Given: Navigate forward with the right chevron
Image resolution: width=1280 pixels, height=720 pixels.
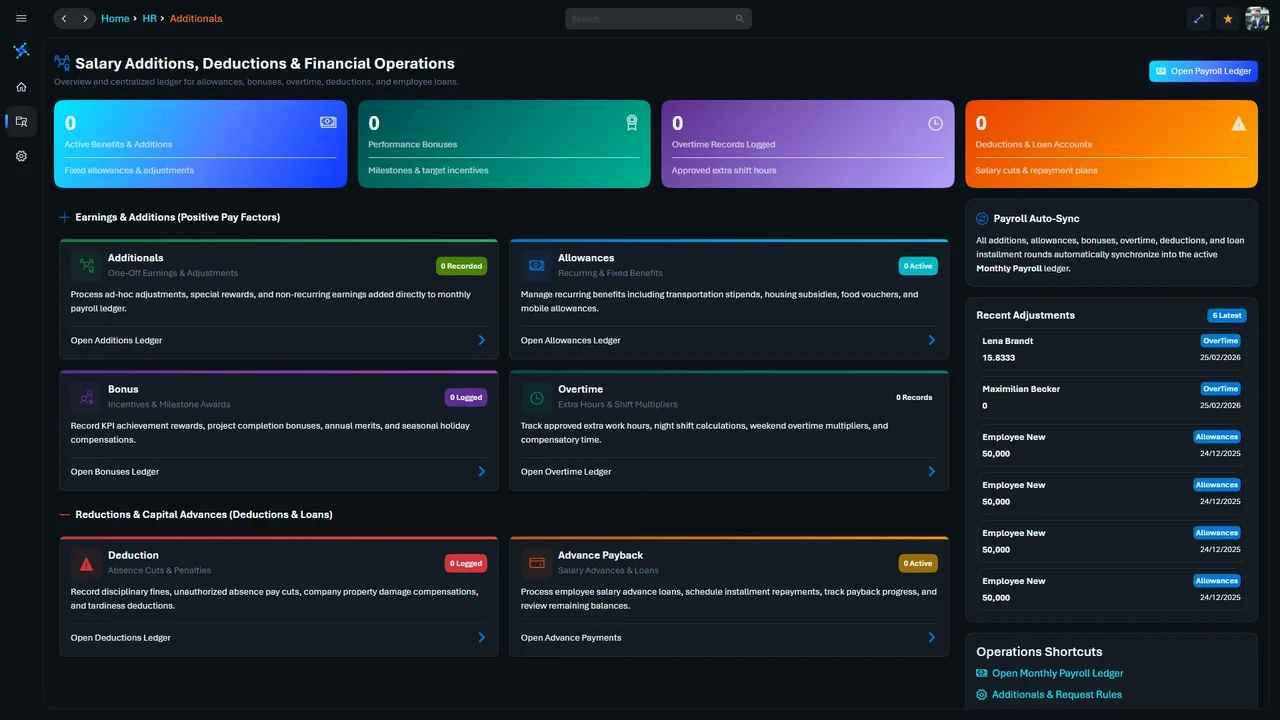Looking at the screenshot, I should (x=85, y=18).
